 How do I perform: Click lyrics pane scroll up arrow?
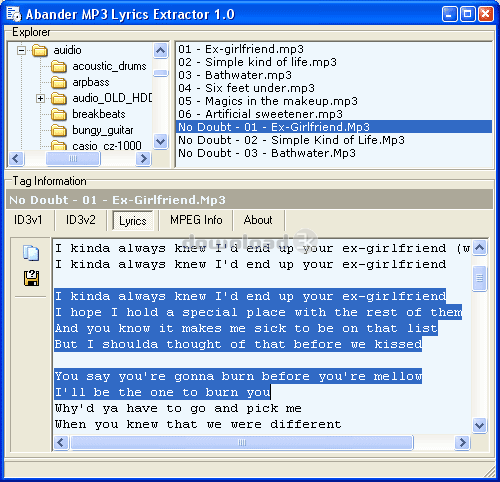(x=479, y=248)
